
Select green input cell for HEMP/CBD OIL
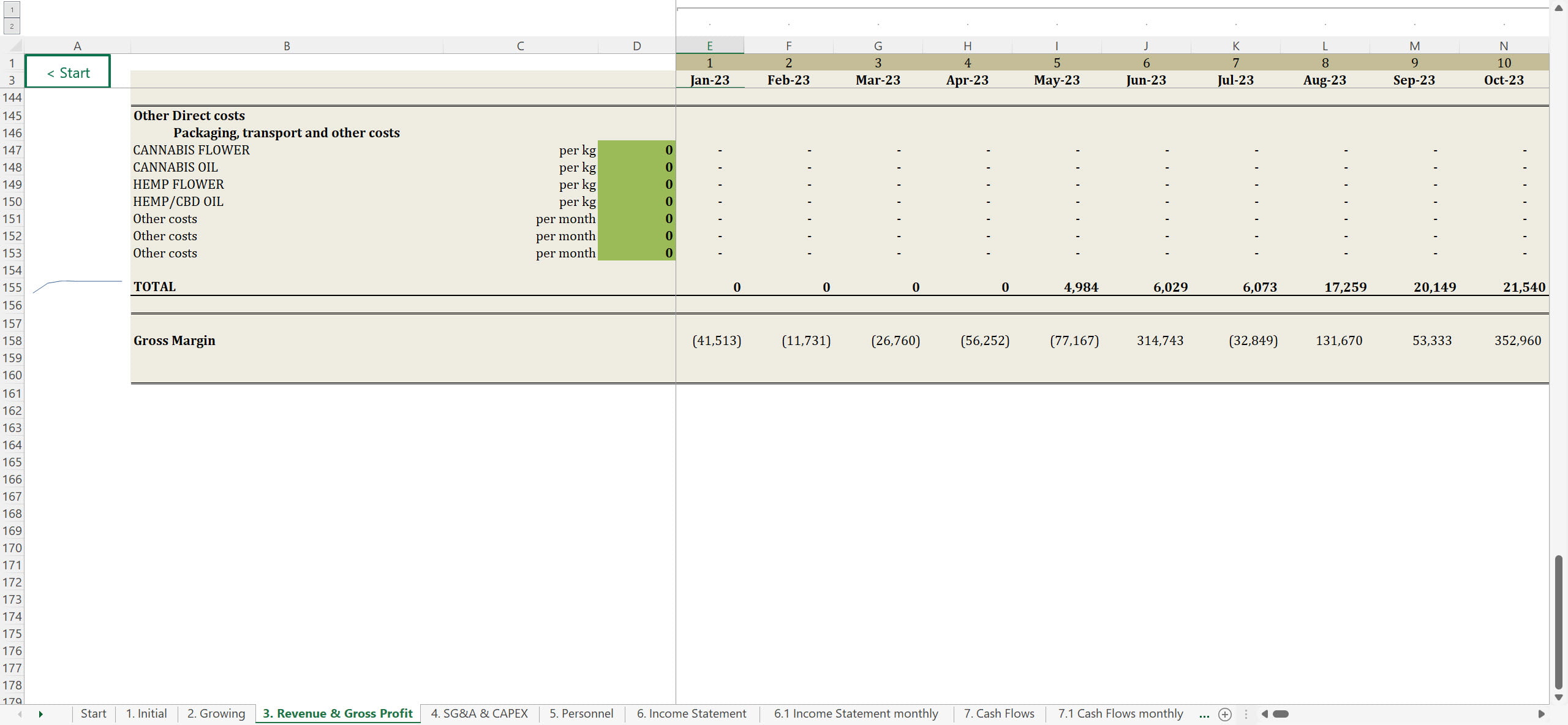click(636, 201)
